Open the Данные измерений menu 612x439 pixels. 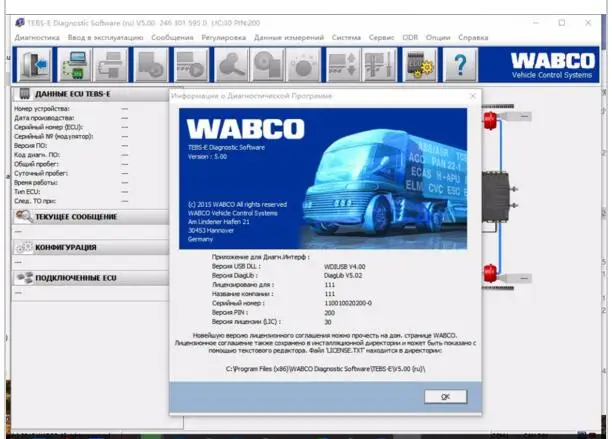[289, 37]
